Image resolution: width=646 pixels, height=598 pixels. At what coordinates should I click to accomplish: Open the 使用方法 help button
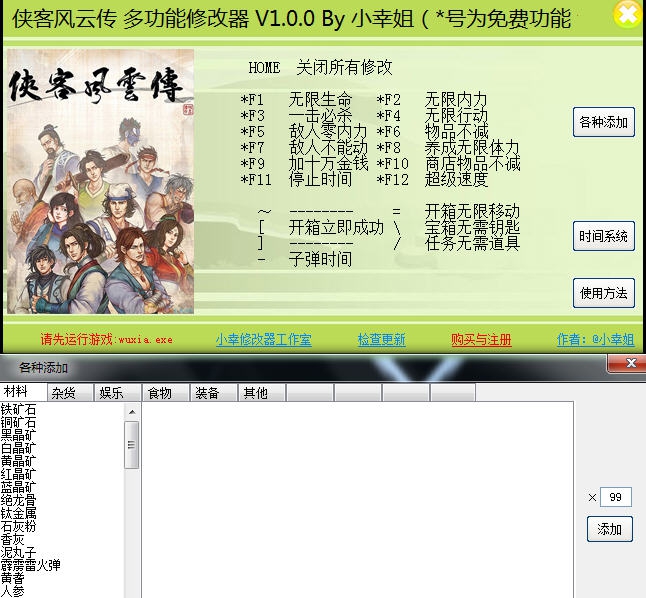point(604,293)
